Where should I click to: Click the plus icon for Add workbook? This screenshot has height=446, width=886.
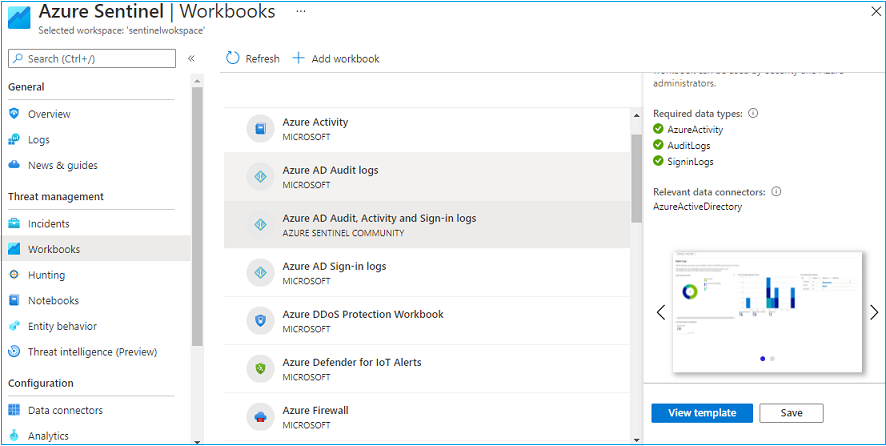pos(298,58)
